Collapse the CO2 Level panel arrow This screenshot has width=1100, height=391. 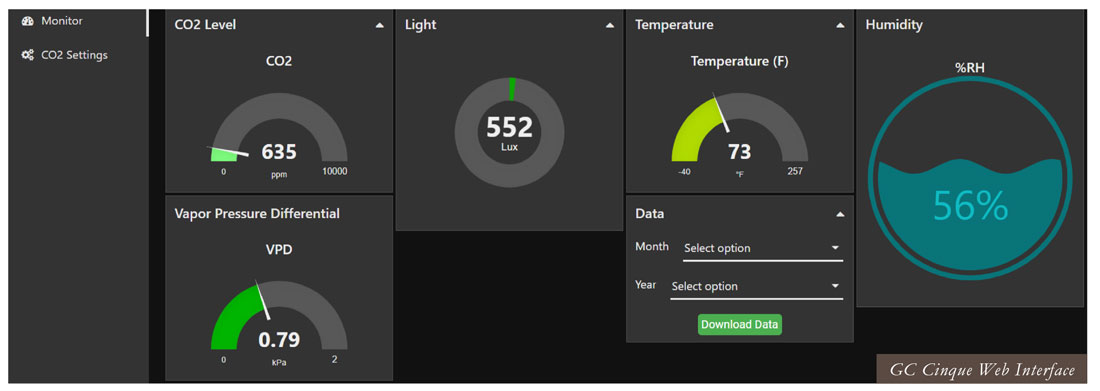[x=380, y=25]
